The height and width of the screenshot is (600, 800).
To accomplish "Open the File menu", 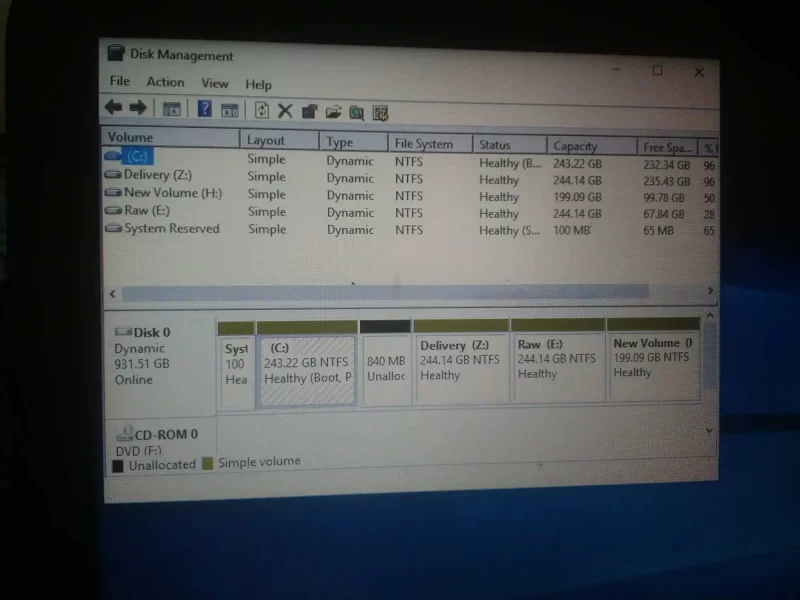I will pyautogui.click(x=119, y=81).
